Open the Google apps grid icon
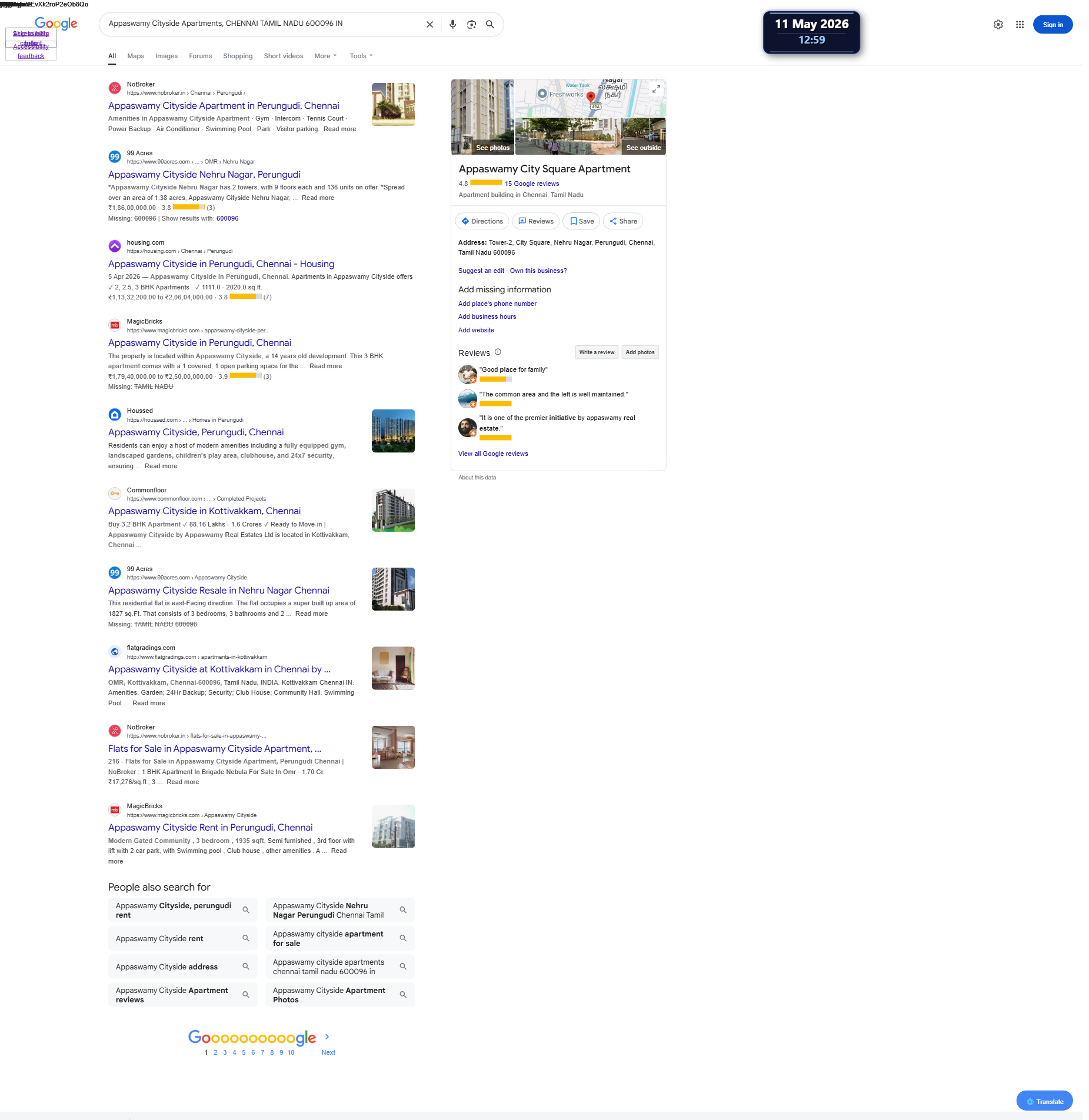 tap(1020, 25)
